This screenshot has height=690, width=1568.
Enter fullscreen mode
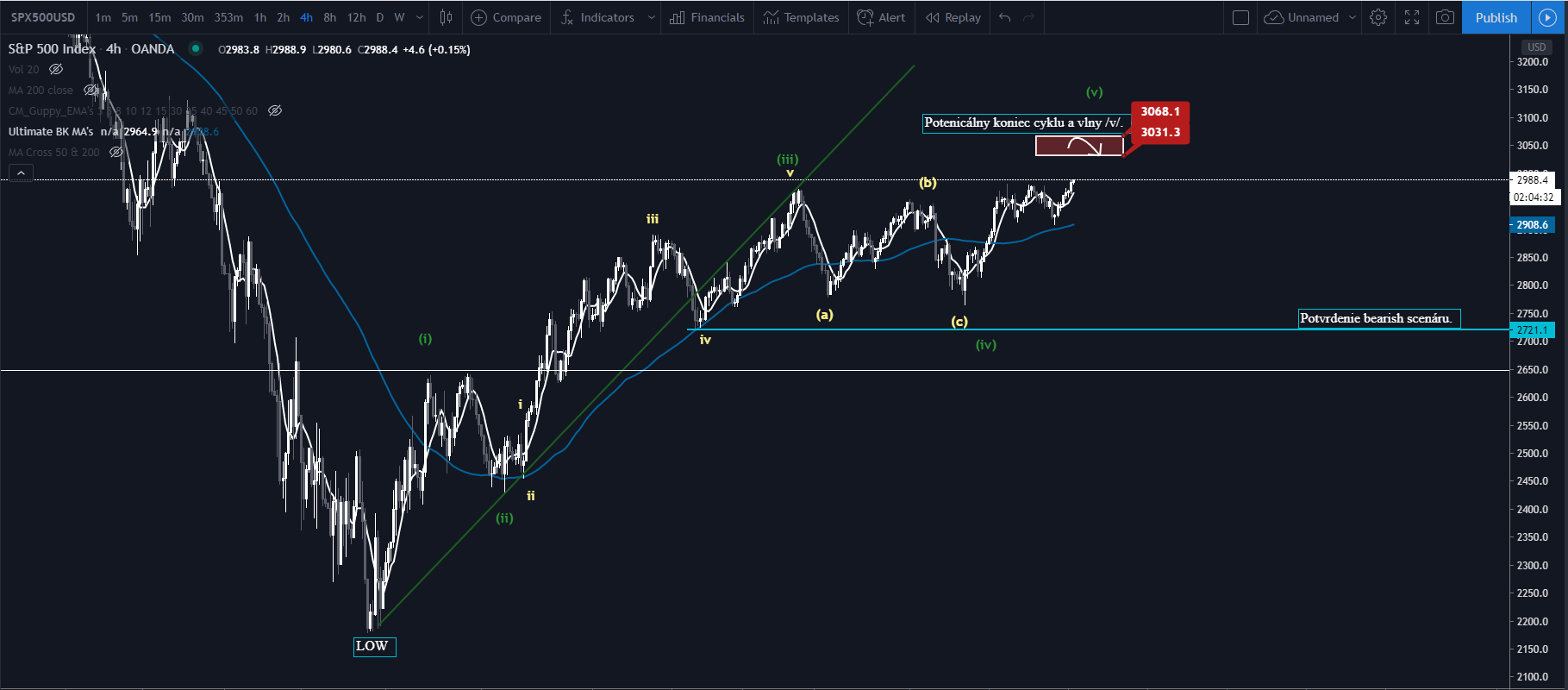1412,17
